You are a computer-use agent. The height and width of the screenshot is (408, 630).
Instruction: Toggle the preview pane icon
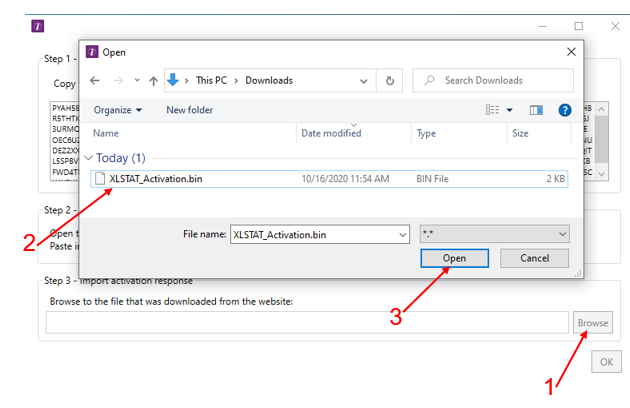pyautogui.click(x=536, y=110)
